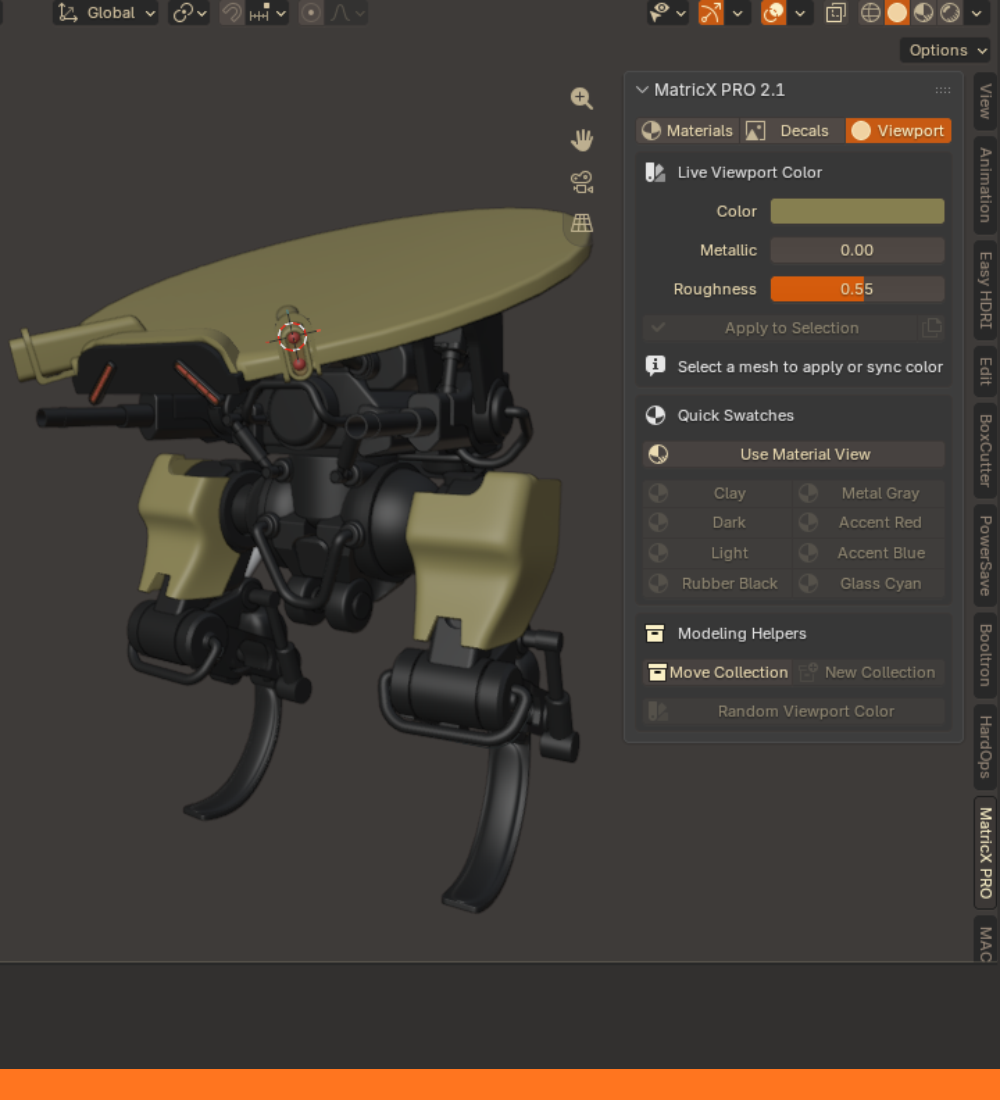The image size is (1000, 1100).
Task: Apply the Dark swatch
Action: click(717, 523)
